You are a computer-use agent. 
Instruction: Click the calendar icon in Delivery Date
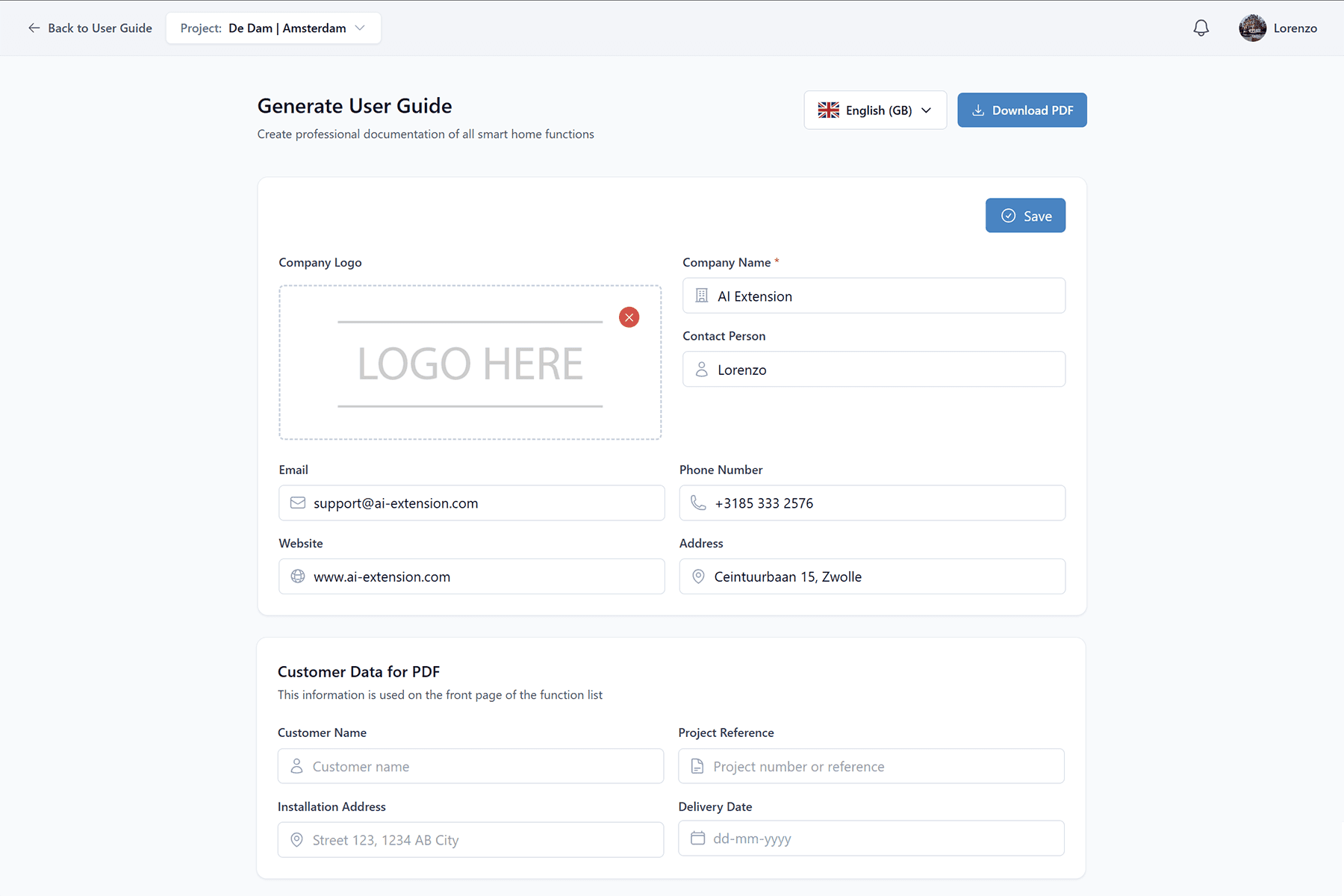click(x=697, y=838)
